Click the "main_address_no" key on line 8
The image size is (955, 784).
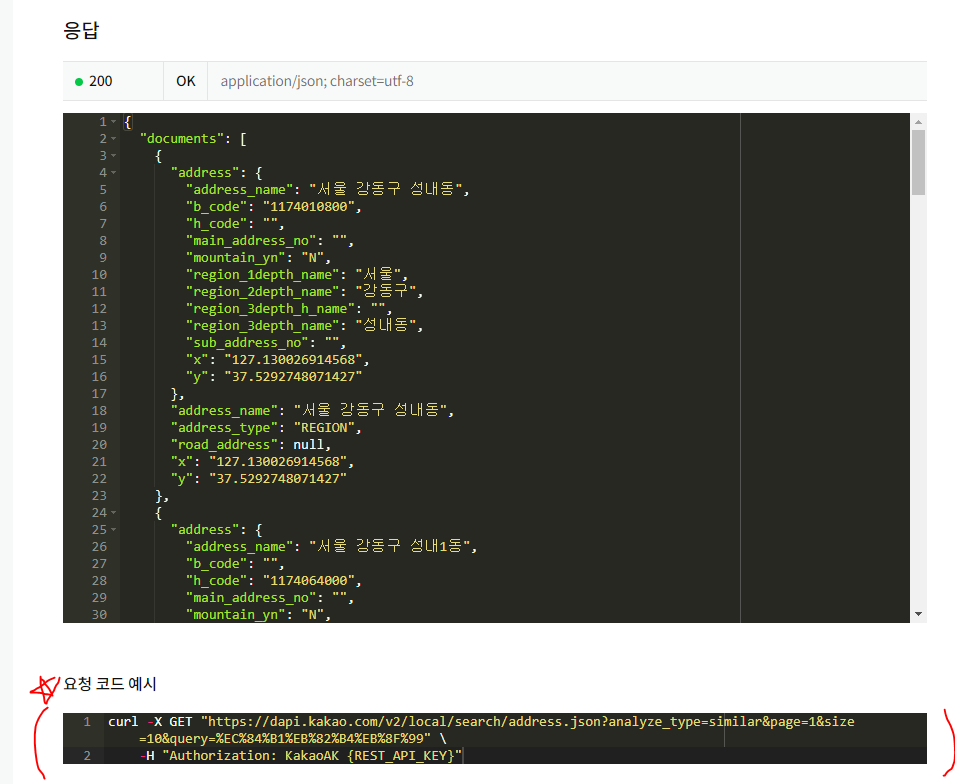click(x=251, y=241)
